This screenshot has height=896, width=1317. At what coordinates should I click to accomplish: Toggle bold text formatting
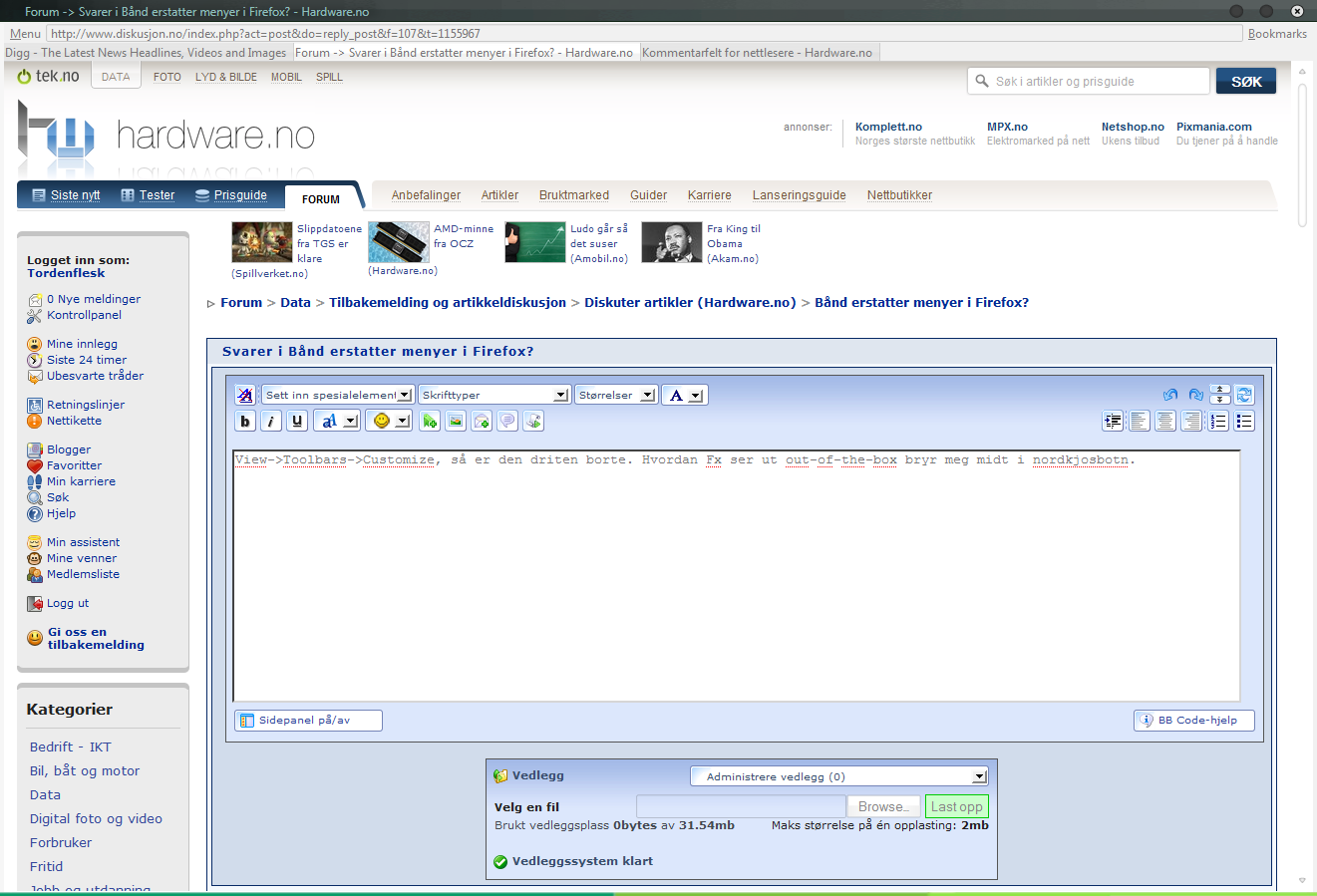pyautogui.click(x=245, y=421)
